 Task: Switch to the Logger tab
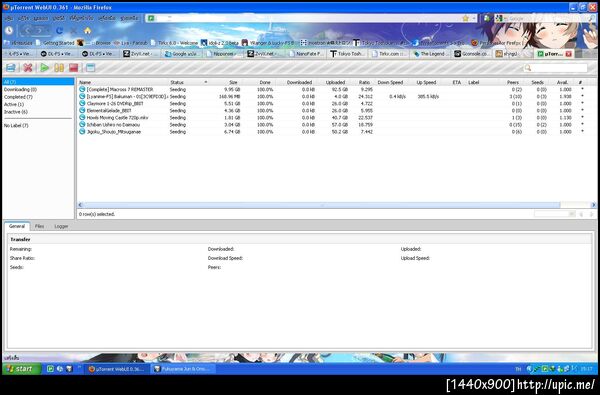61,226
